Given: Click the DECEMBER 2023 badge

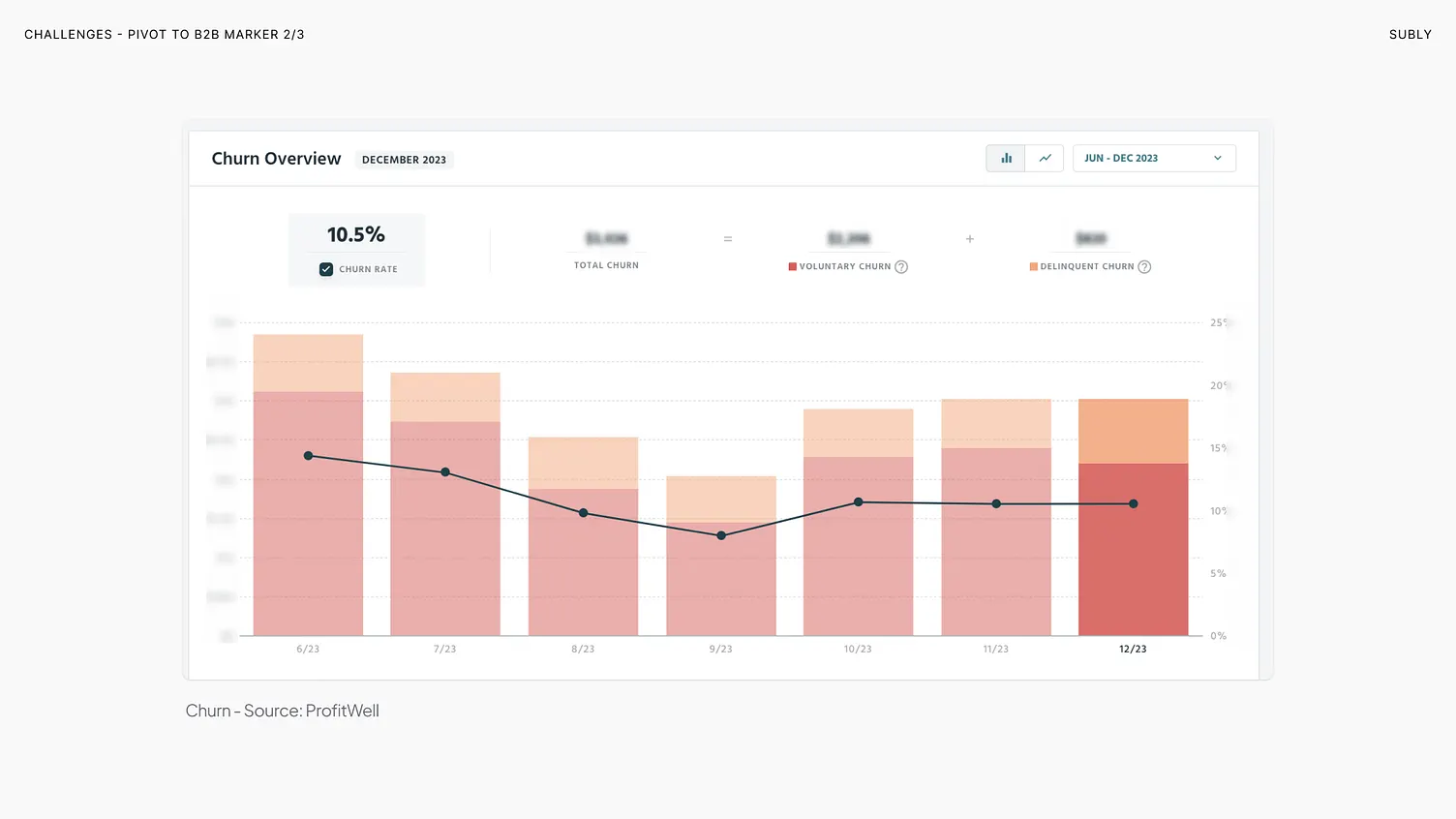Looking at the screenshot, I should (x=405, y=160).
